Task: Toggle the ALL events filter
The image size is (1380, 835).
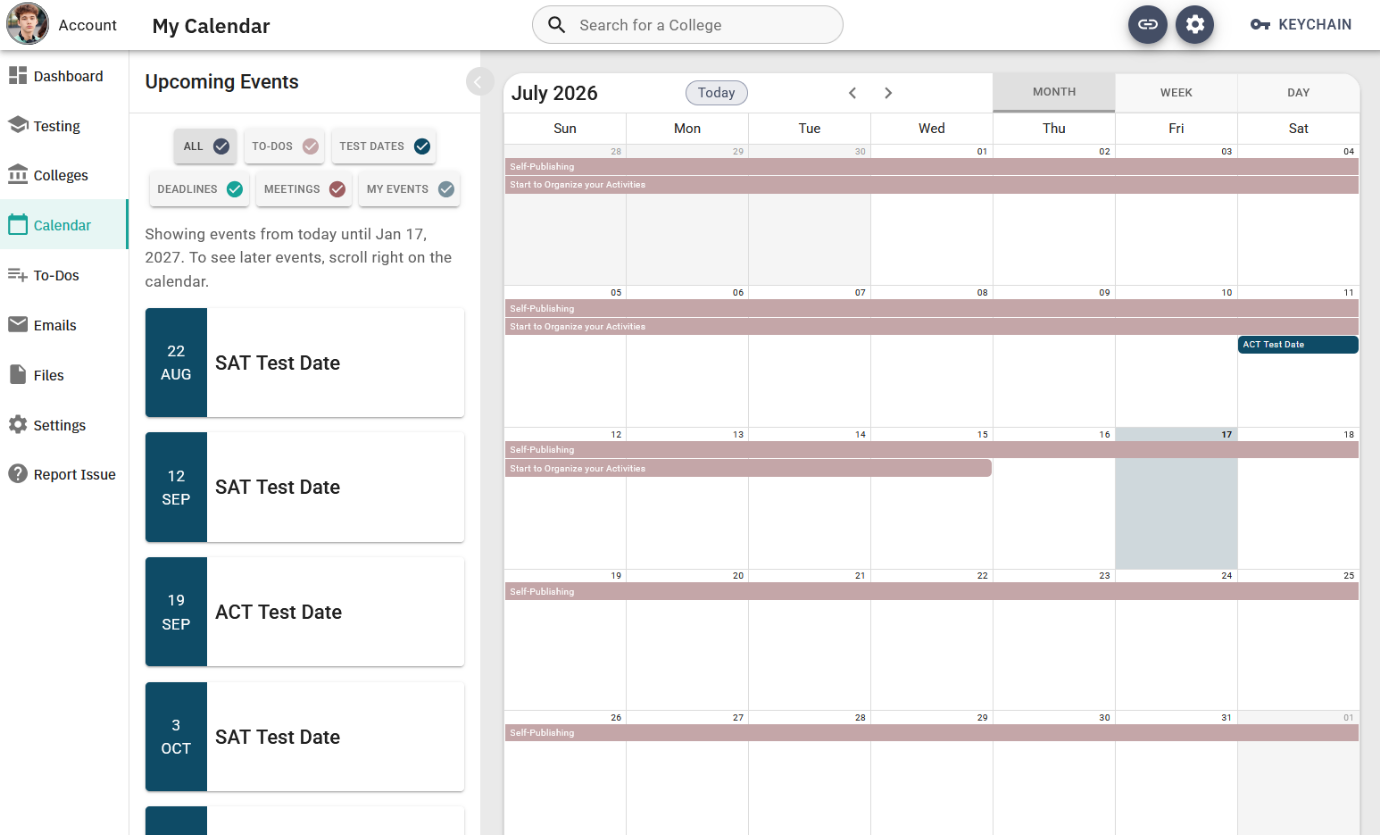Action: pos(206,146)
